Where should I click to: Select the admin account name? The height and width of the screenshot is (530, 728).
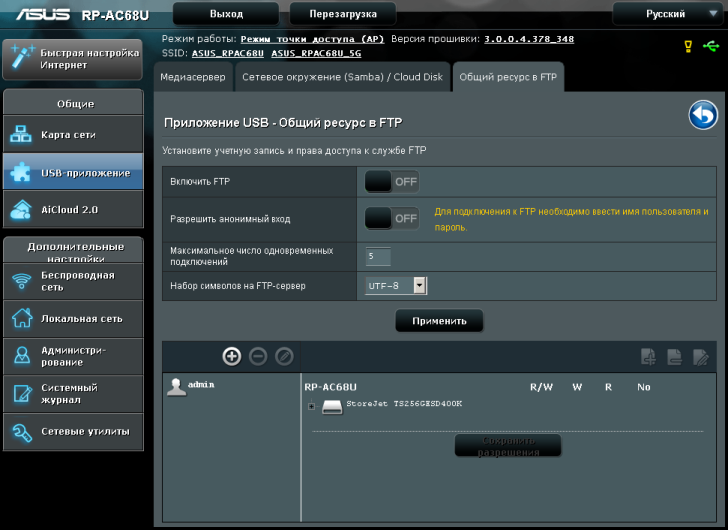click(201, 384)
